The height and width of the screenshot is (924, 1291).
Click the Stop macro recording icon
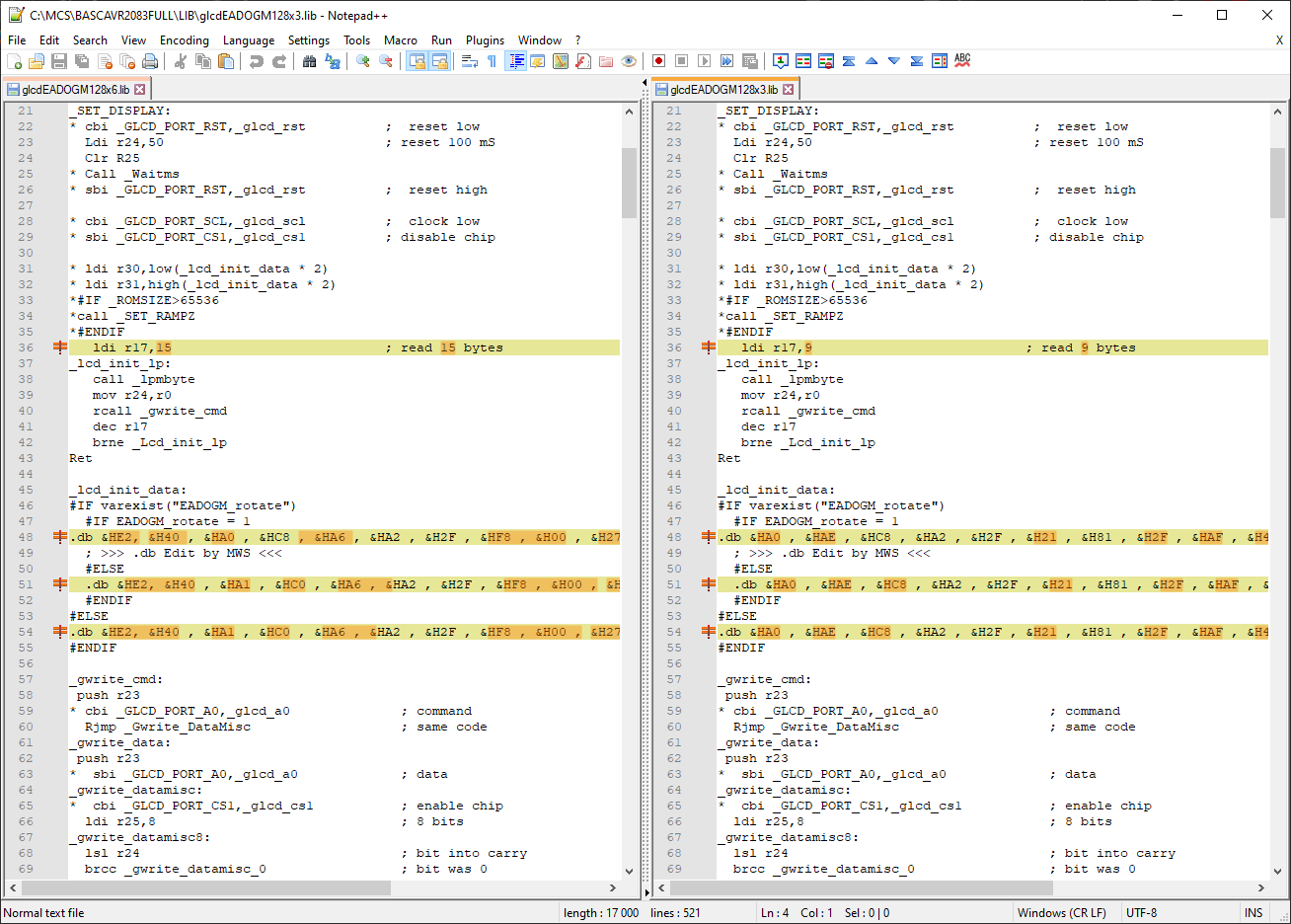[x=681, y=61]
